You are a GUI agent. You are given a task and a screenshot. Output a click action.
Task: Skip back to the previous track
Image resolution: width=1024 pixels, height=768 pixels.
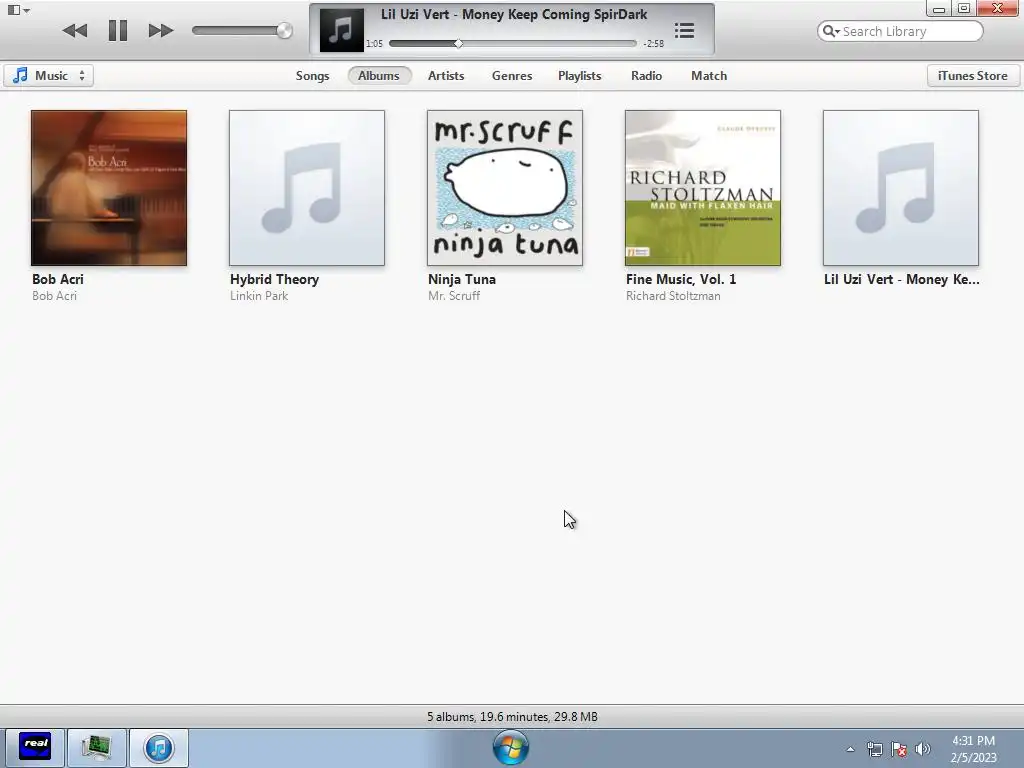click(x=74, y=30)
